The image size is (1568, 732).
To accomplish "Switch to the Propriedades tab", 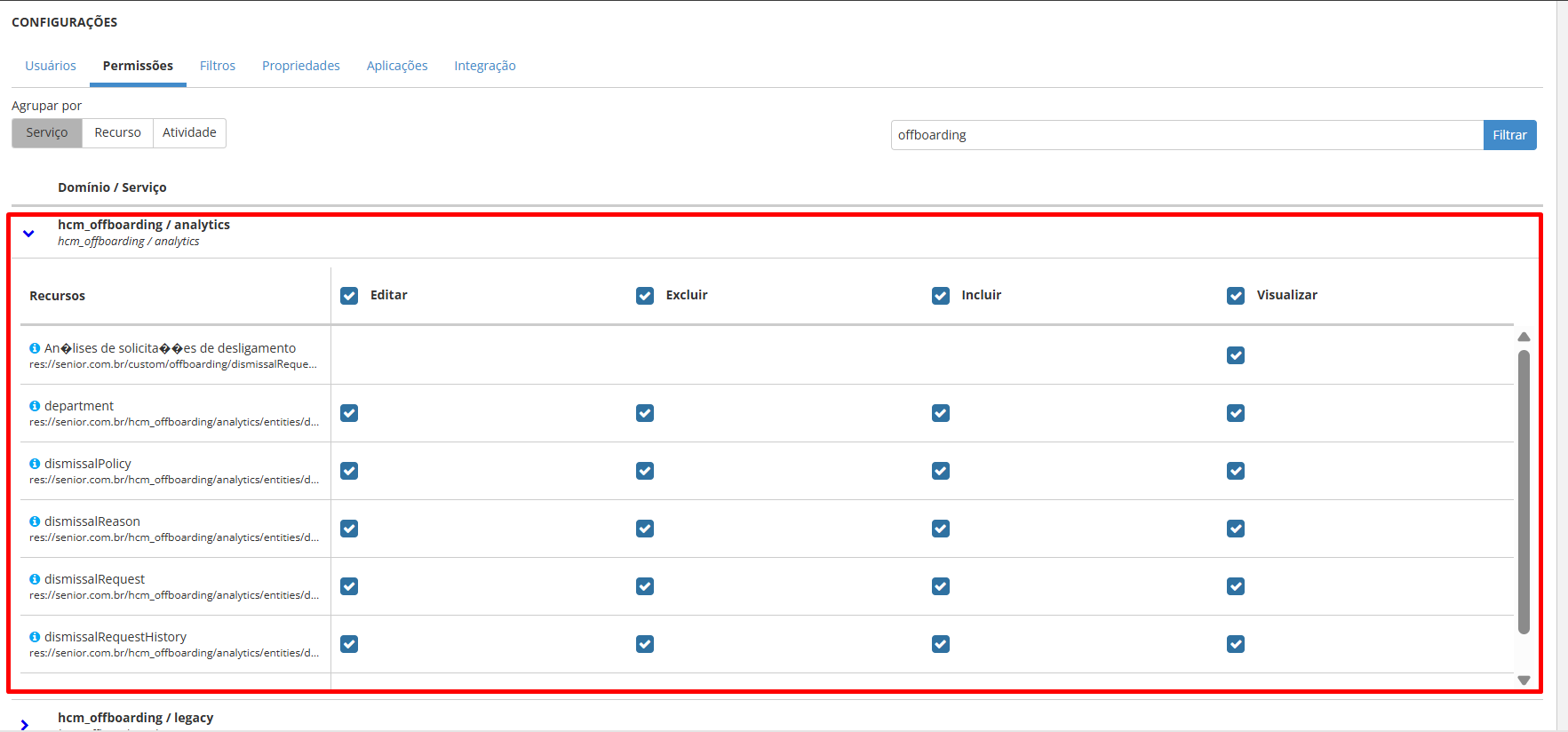I will (x=301, y=66).
